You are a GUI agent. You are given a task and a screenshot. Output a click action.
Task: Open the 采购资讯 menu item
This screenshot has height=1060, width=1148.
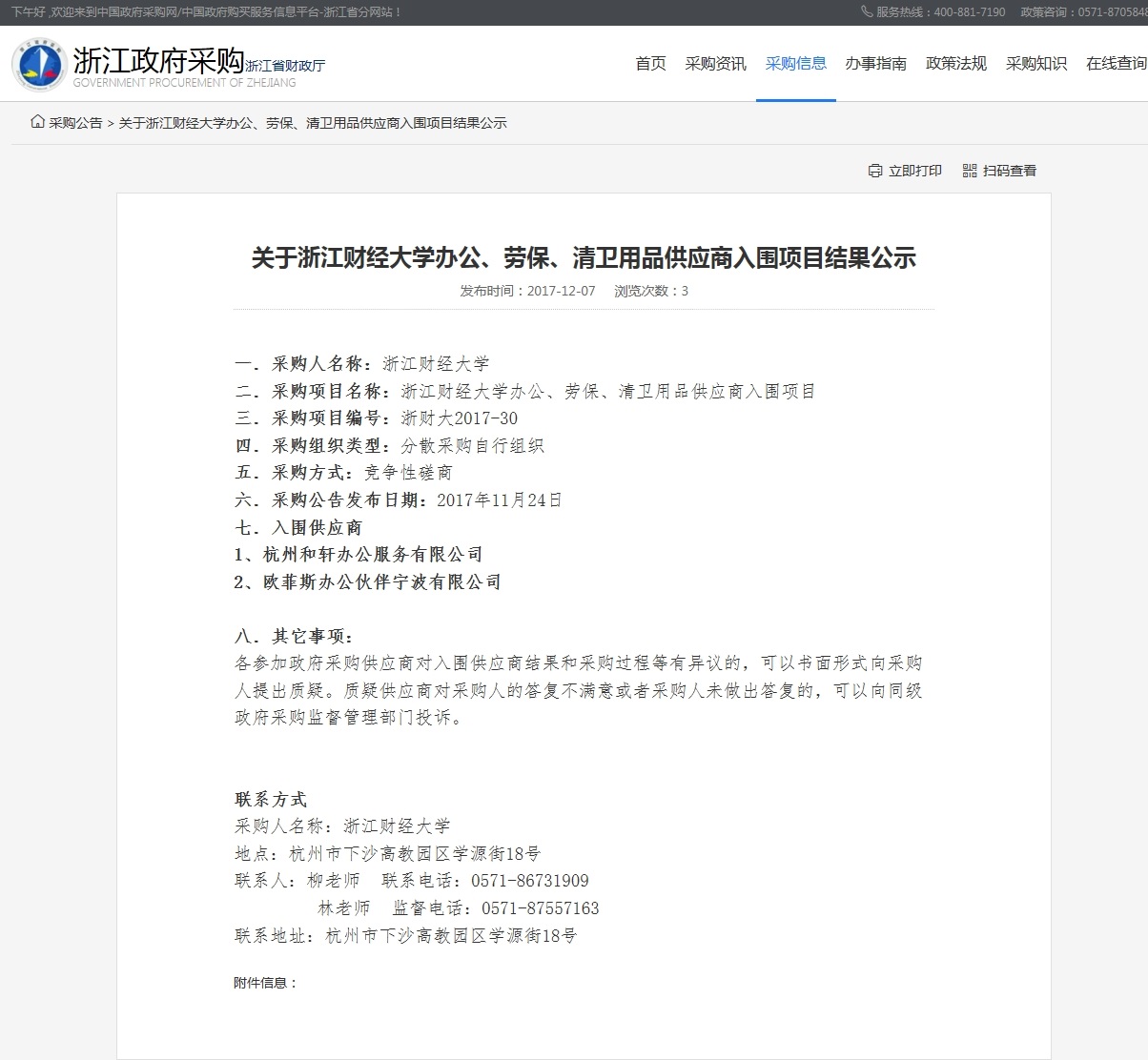(715, 64)
